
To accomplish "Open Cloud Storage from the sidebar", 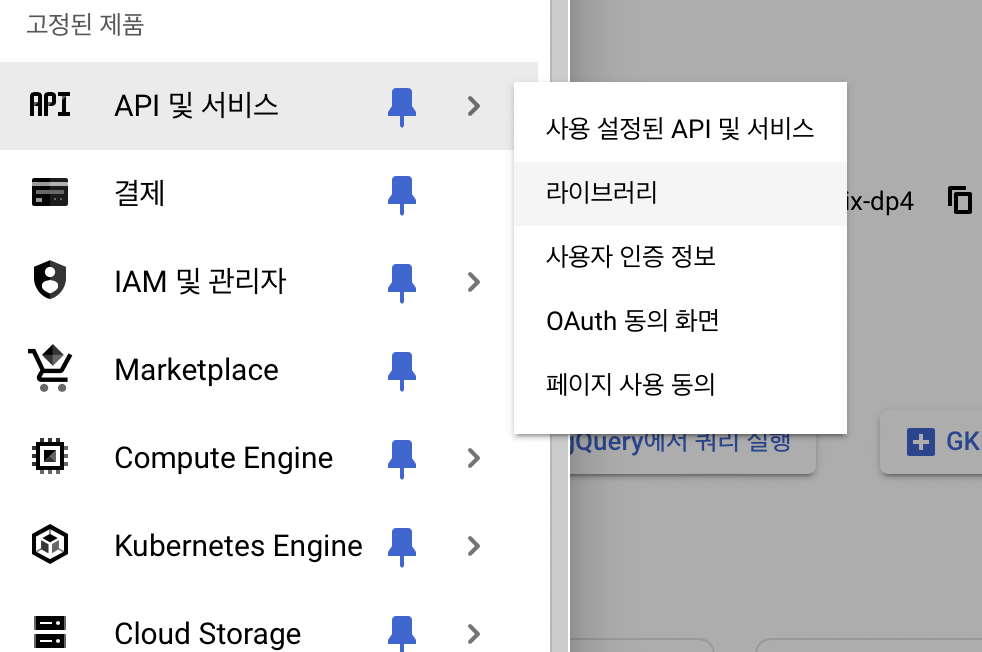I will click(207, 634).
